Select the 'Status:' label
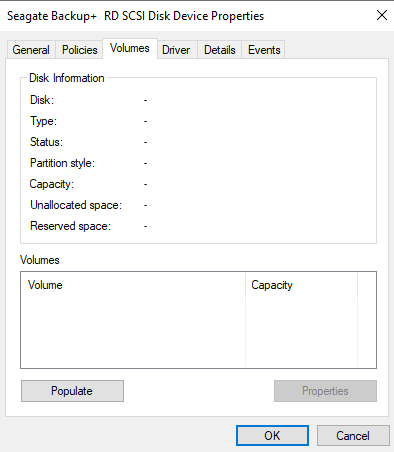 (x=46, y=142)
